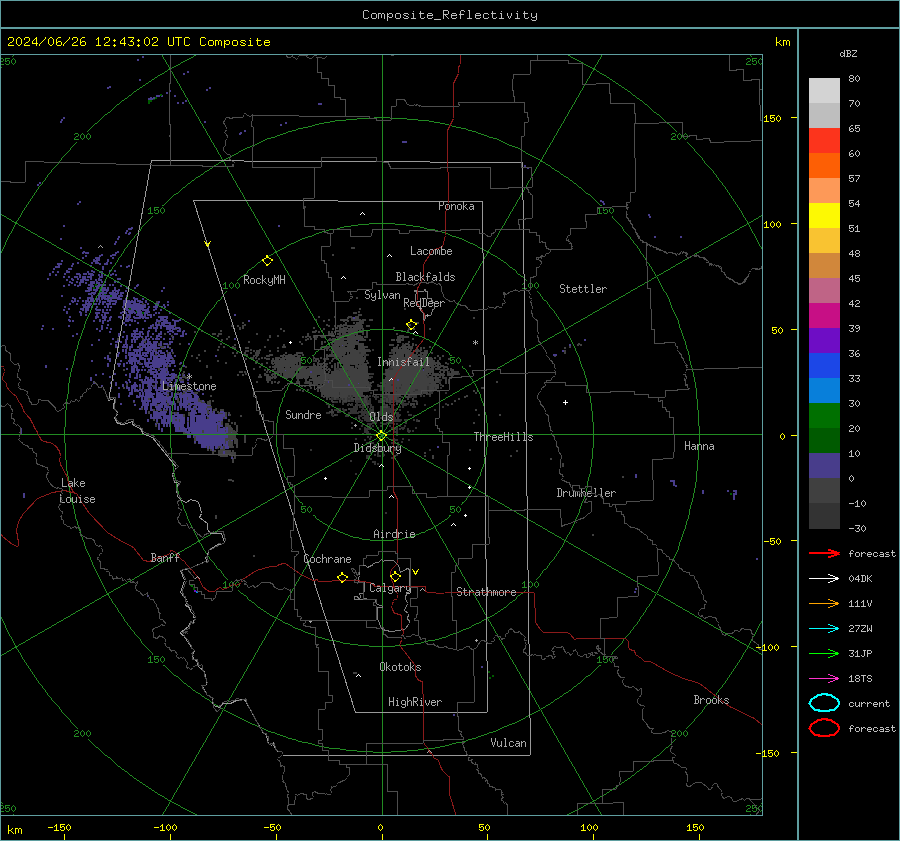Click the Cochrane city label
900x841 pixels.
[x=327, y=559]
